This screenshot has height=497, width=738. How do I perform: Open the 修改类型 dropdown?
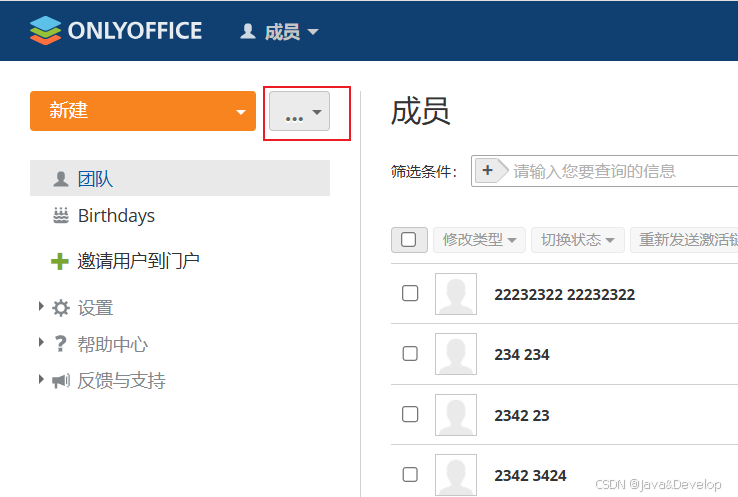pyautogui.click(x=479, y=240)
